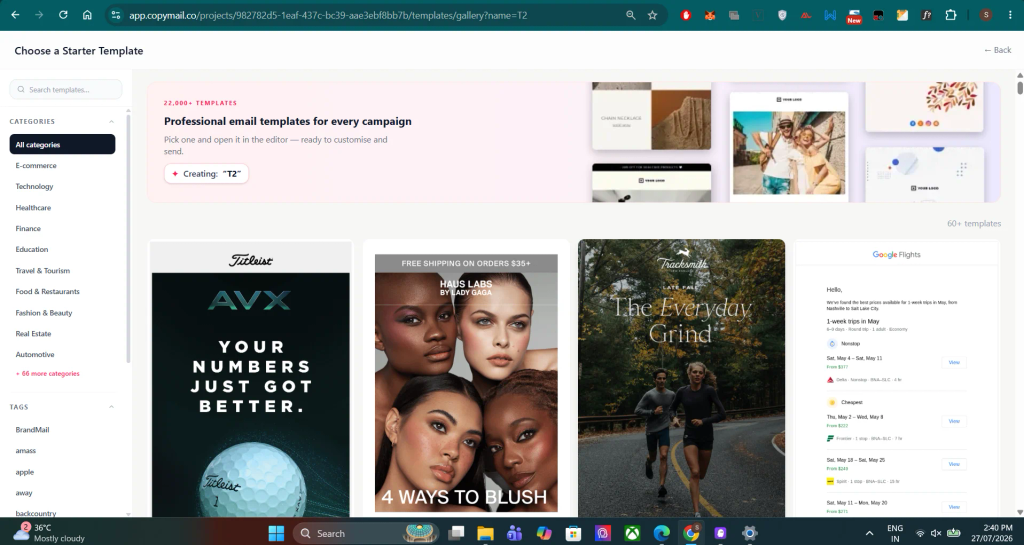Open Microsoft Store from the taskbar
Image resolution: width=1024 pixels, height=545 pixels.
point(573,533)
